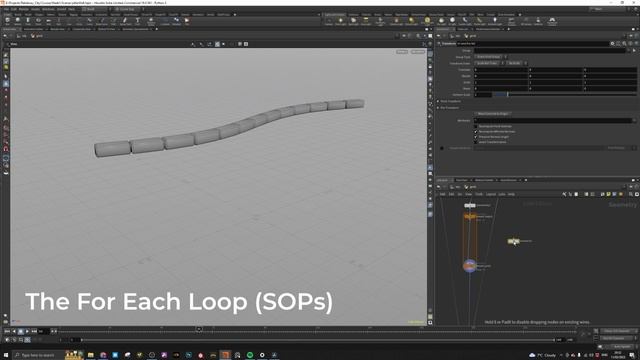This screenshot has height=360, width=640.
Task: Open the rotate order dropdown
Action: click(x=516, y=63)
